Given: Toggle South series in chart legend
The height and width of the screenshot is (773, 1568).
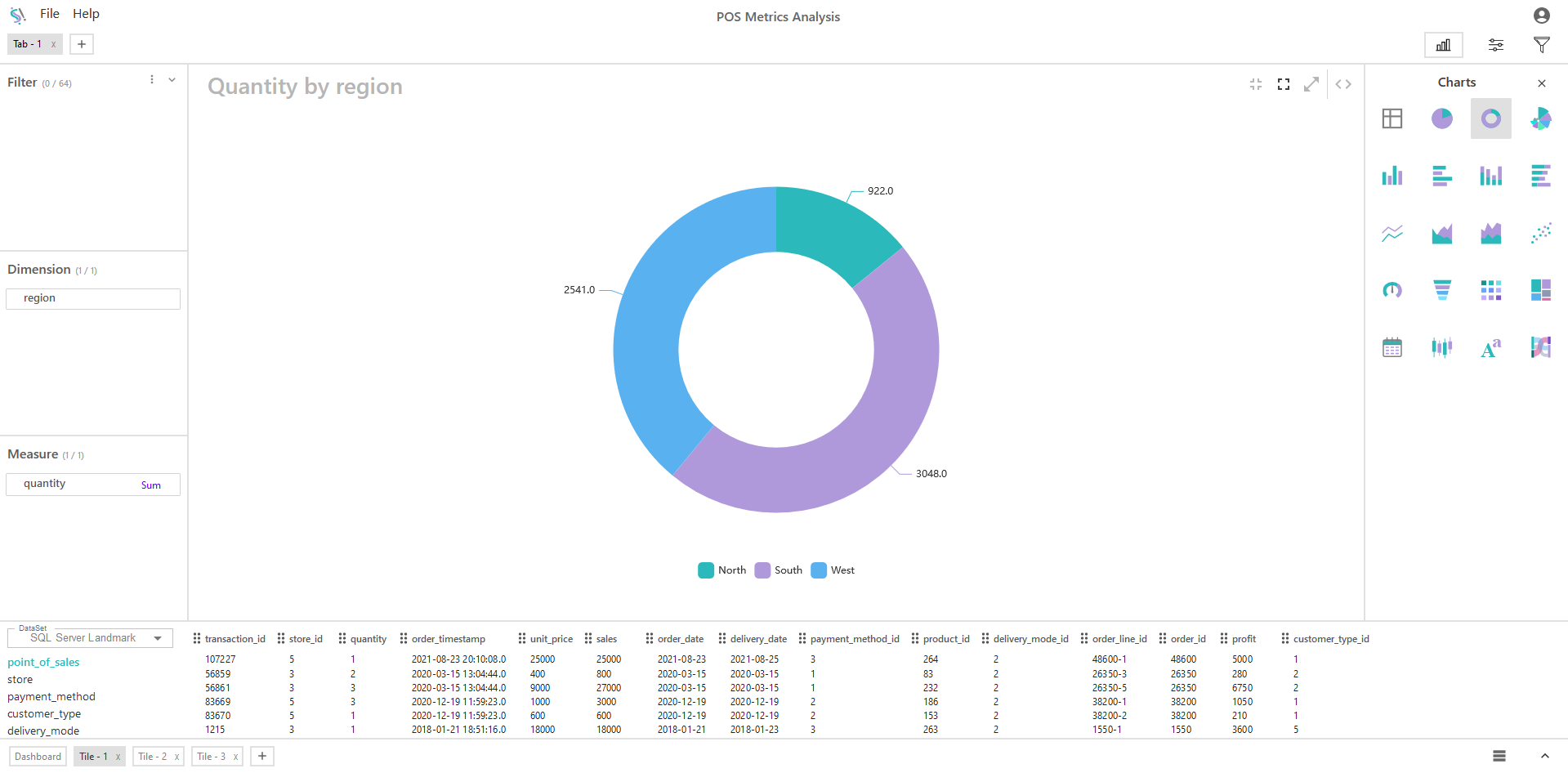Looking at the screenshot, I should [x=779, y=570].
